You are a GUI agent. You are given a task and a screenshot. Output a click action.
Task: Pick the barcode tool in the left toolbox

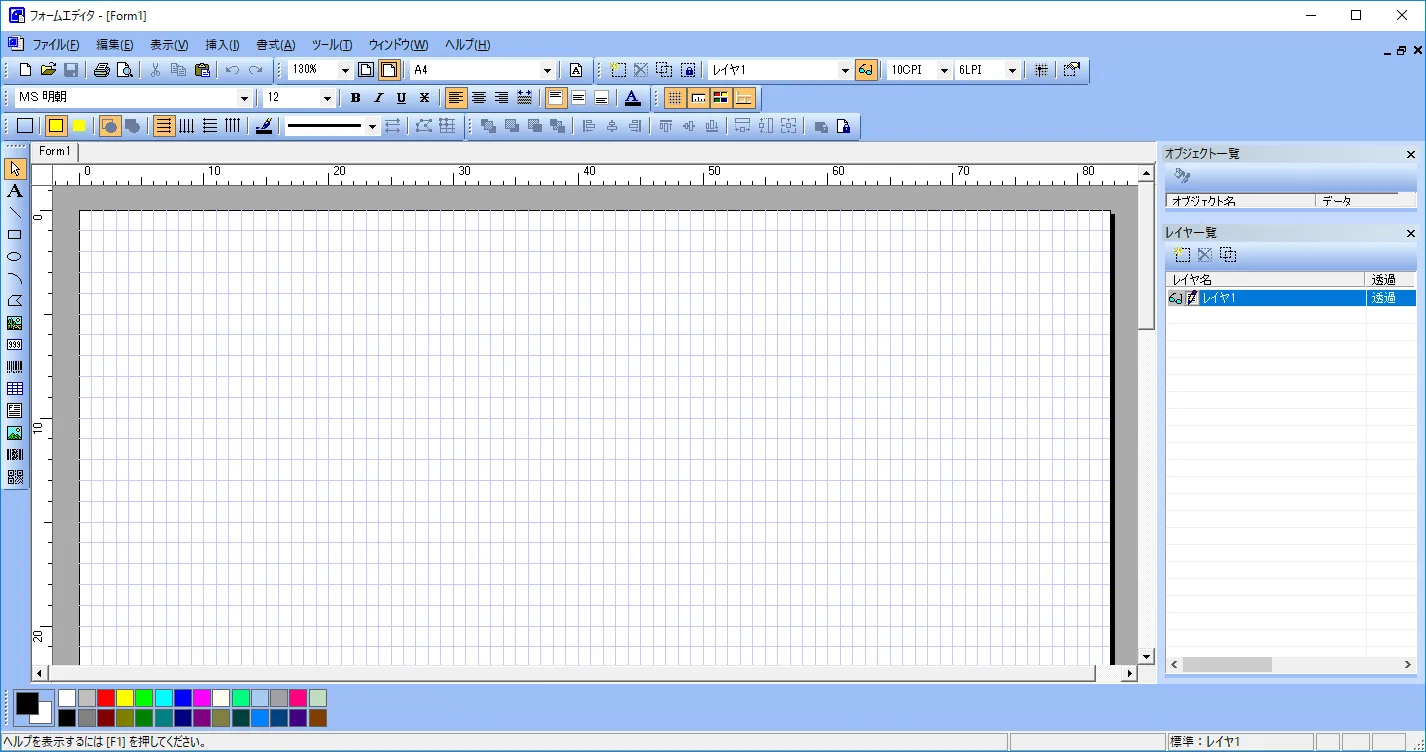(15, 366)
